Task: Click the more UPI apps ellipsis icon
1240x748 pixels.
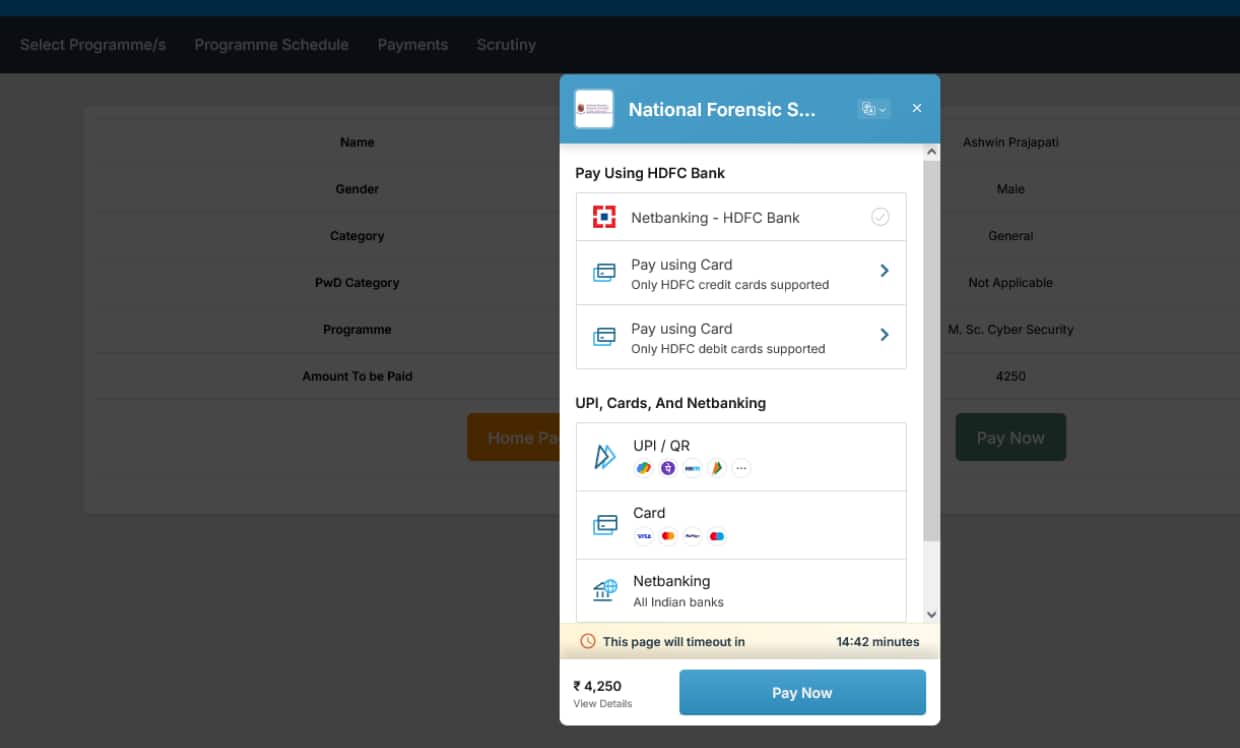Action: tap(741, 468)
